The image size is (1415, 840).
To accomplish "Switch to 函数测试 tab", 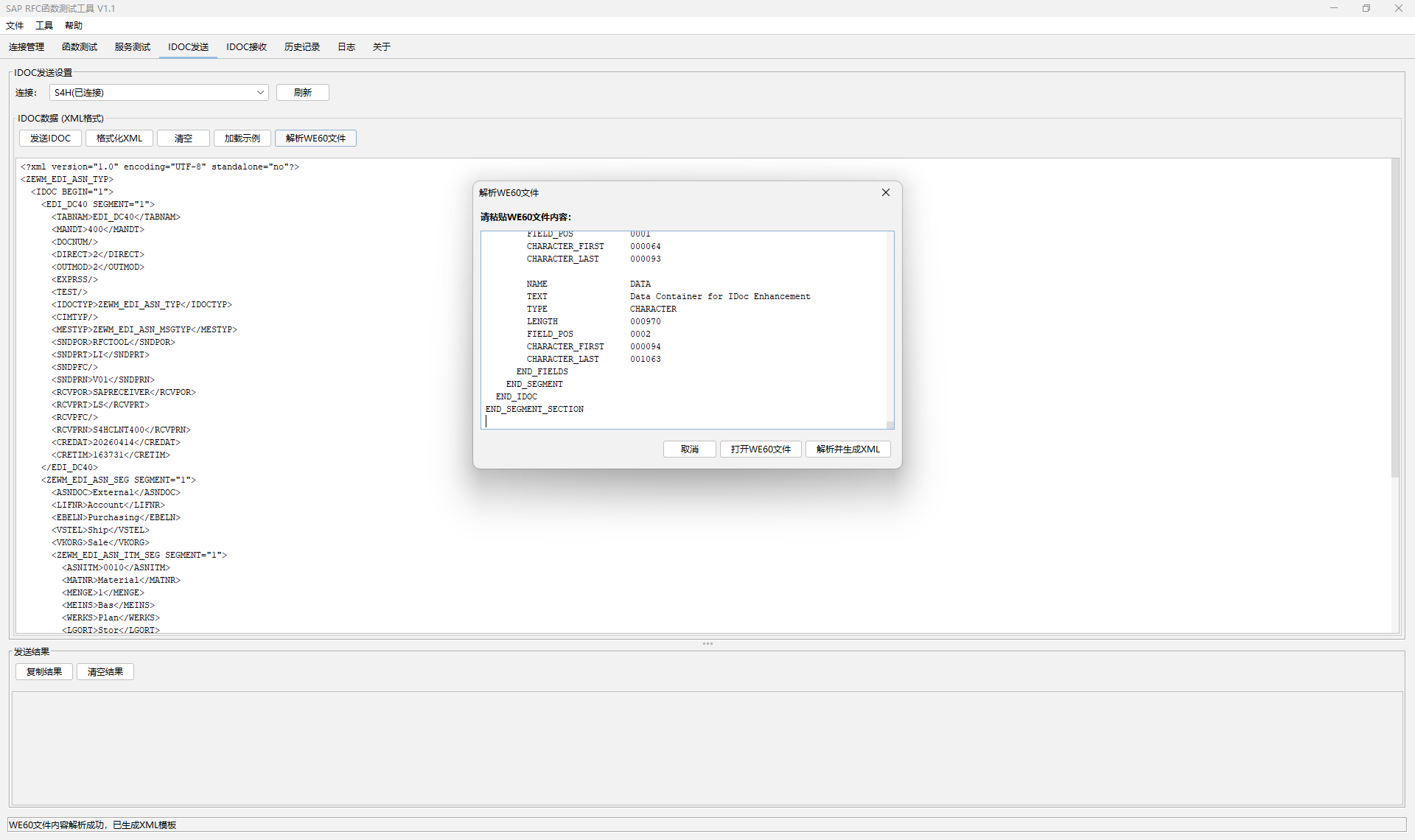I will point(79,46).
